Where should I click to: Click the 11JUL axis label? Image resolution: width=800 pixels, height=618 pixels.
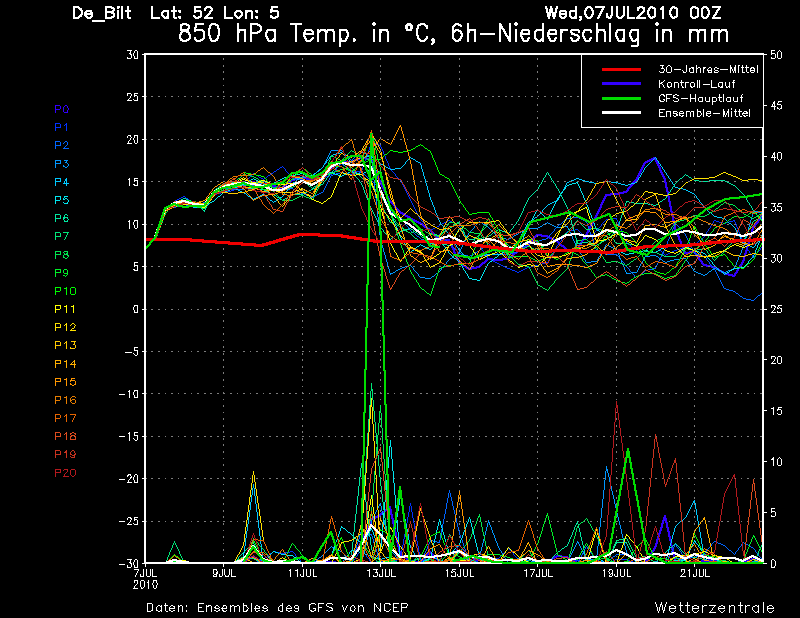303,573
